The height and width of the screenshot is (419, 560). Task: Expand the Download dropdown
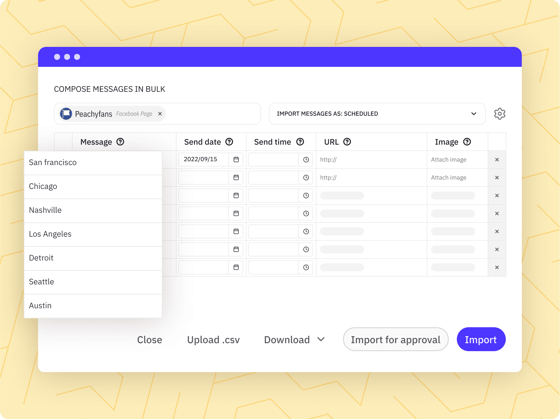294,339
